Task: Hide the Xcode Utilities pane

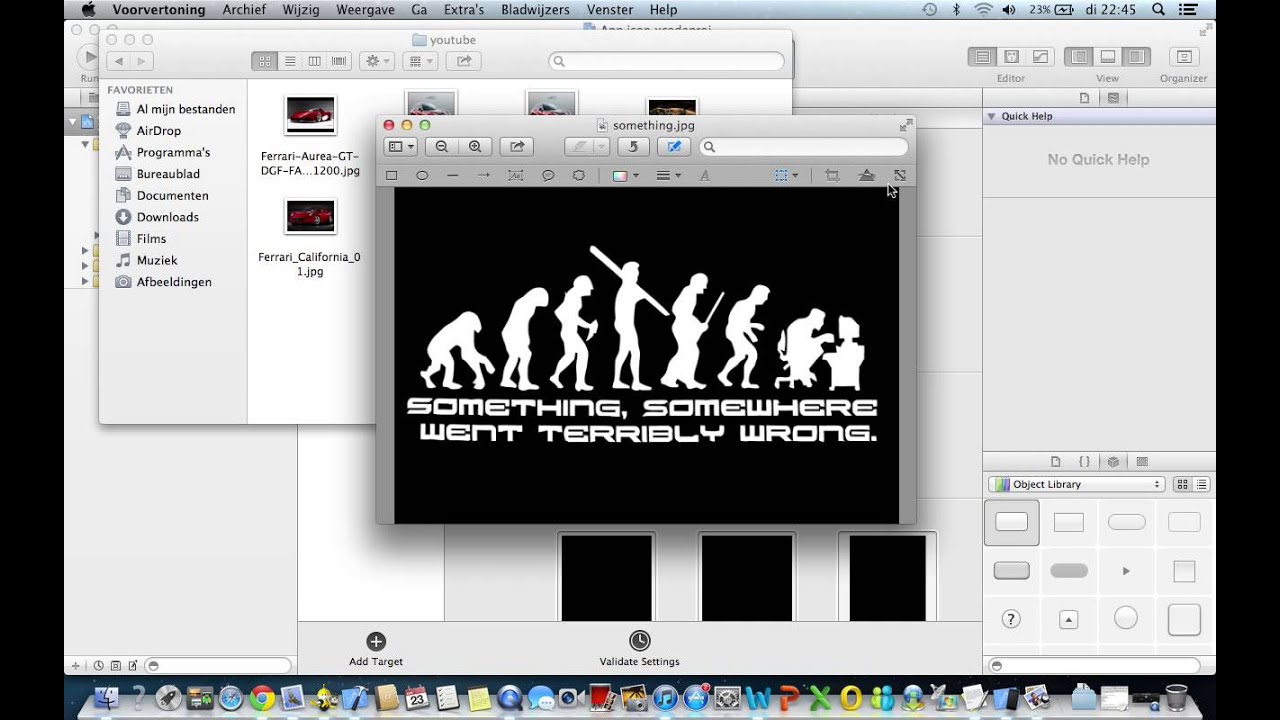Action: pos(1136,57)
